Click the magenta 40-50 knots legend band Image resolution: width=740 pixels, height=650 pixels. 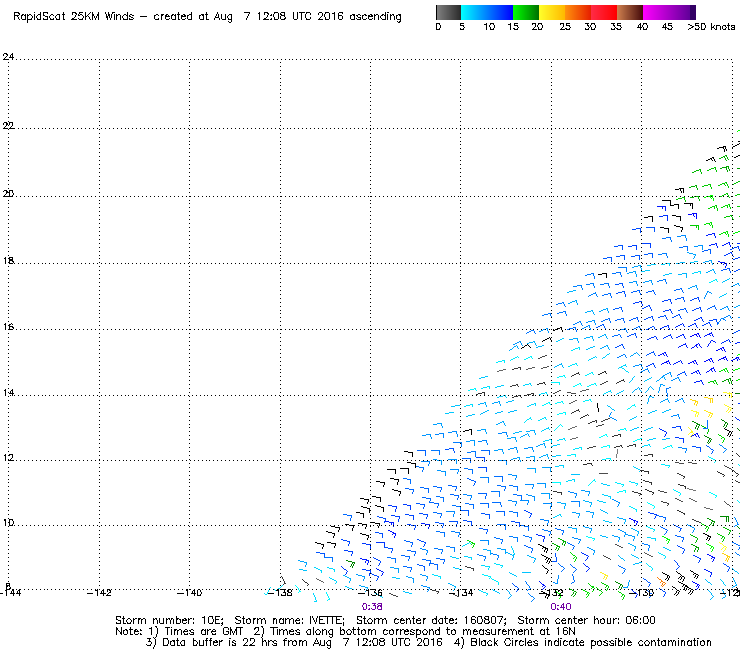(669, 12)
